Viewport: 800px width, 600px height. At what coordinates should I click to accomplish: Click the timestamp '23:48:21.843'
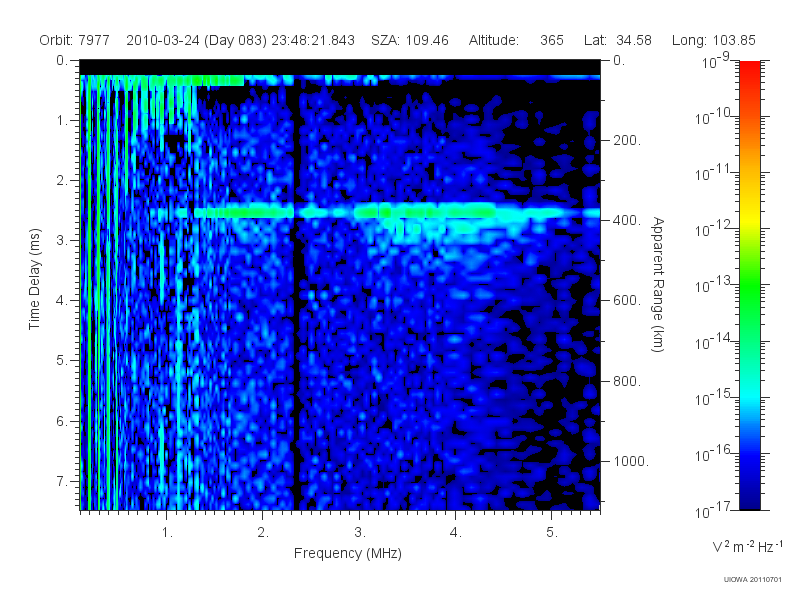pos(313,40)
